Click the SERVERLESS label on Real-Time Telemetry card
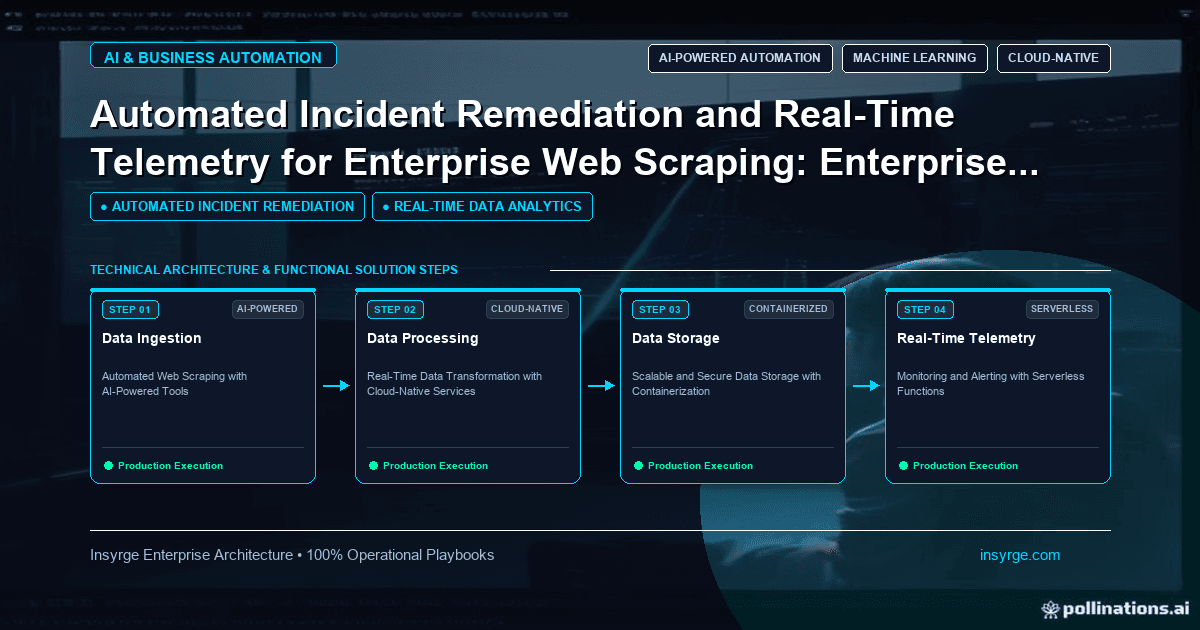The image size is (1200, 630). pyautogui.click(x=1062, y=309)
